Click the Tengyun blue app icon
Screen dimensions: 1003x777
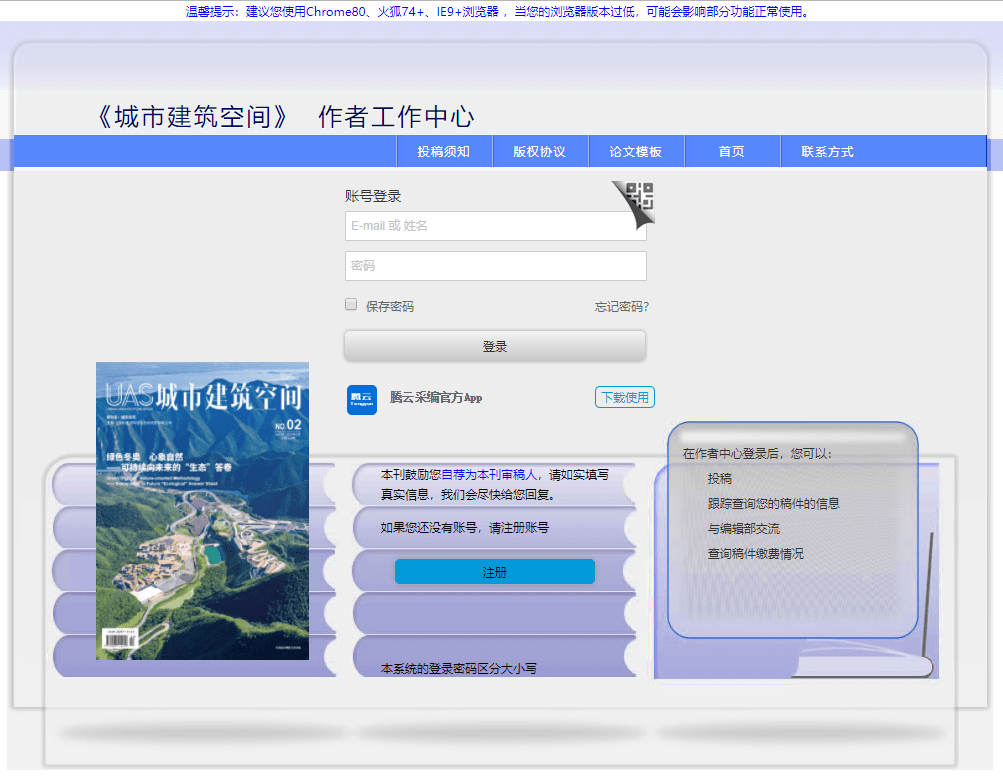[x=361, y=397]
